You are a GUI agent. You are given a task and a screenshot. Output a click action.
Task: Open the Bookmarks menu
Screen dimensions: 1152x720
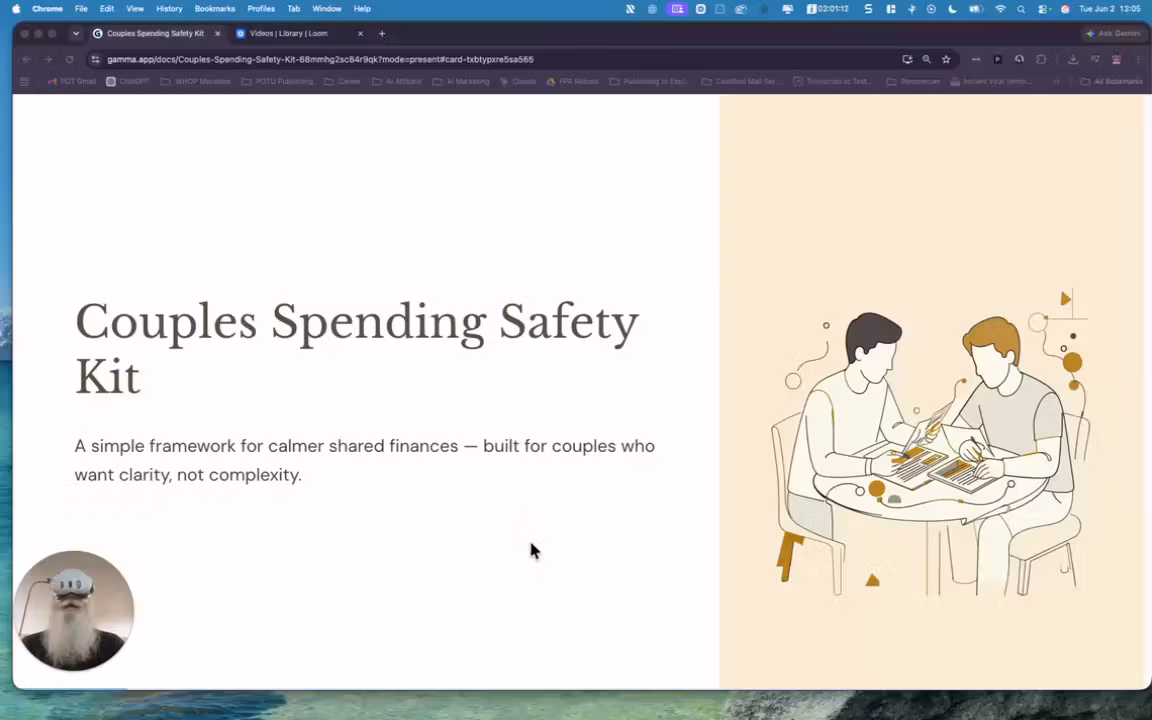click(x=215, y=9)
